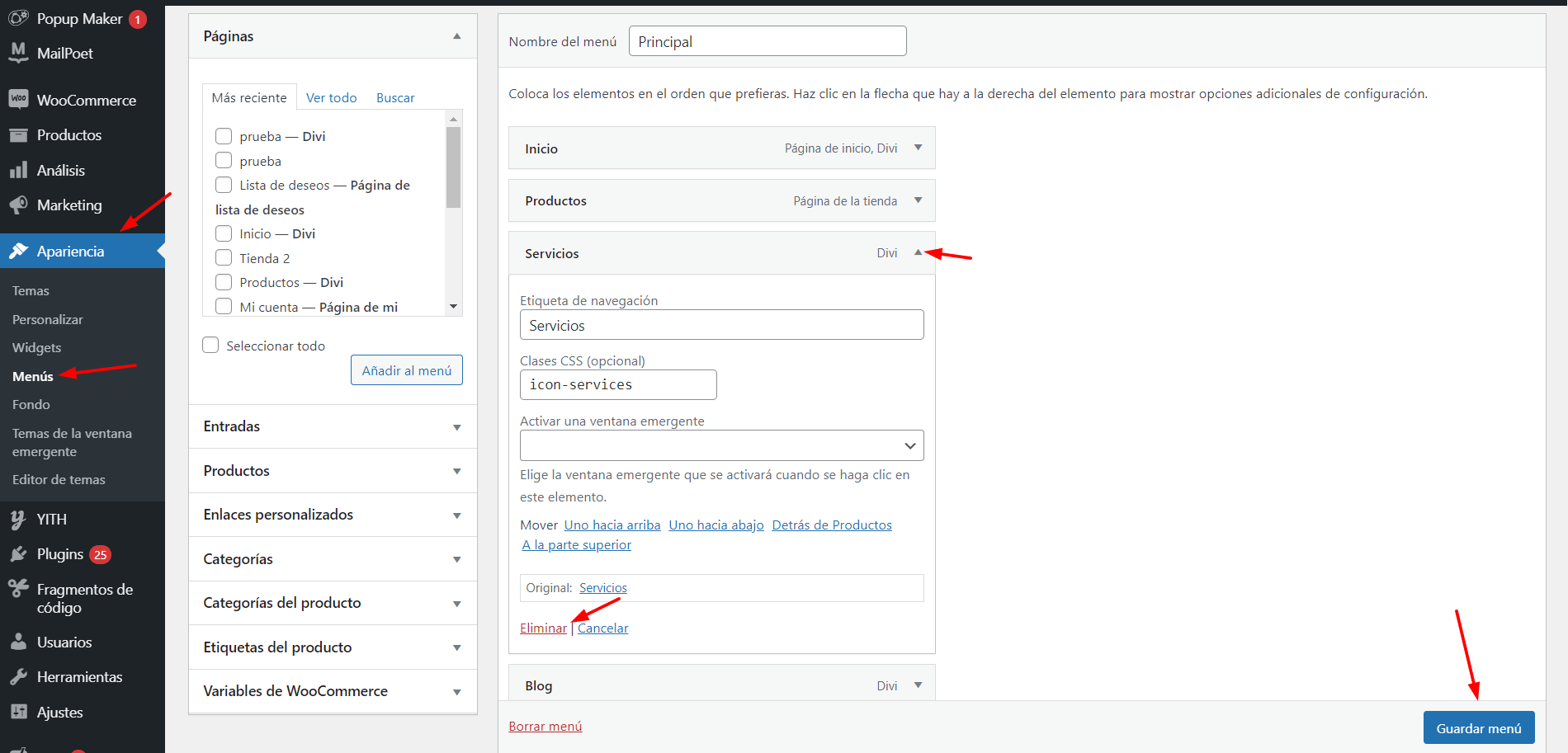
Task: Collapse the Servicios menu item arrow
Action: point(918,252)
